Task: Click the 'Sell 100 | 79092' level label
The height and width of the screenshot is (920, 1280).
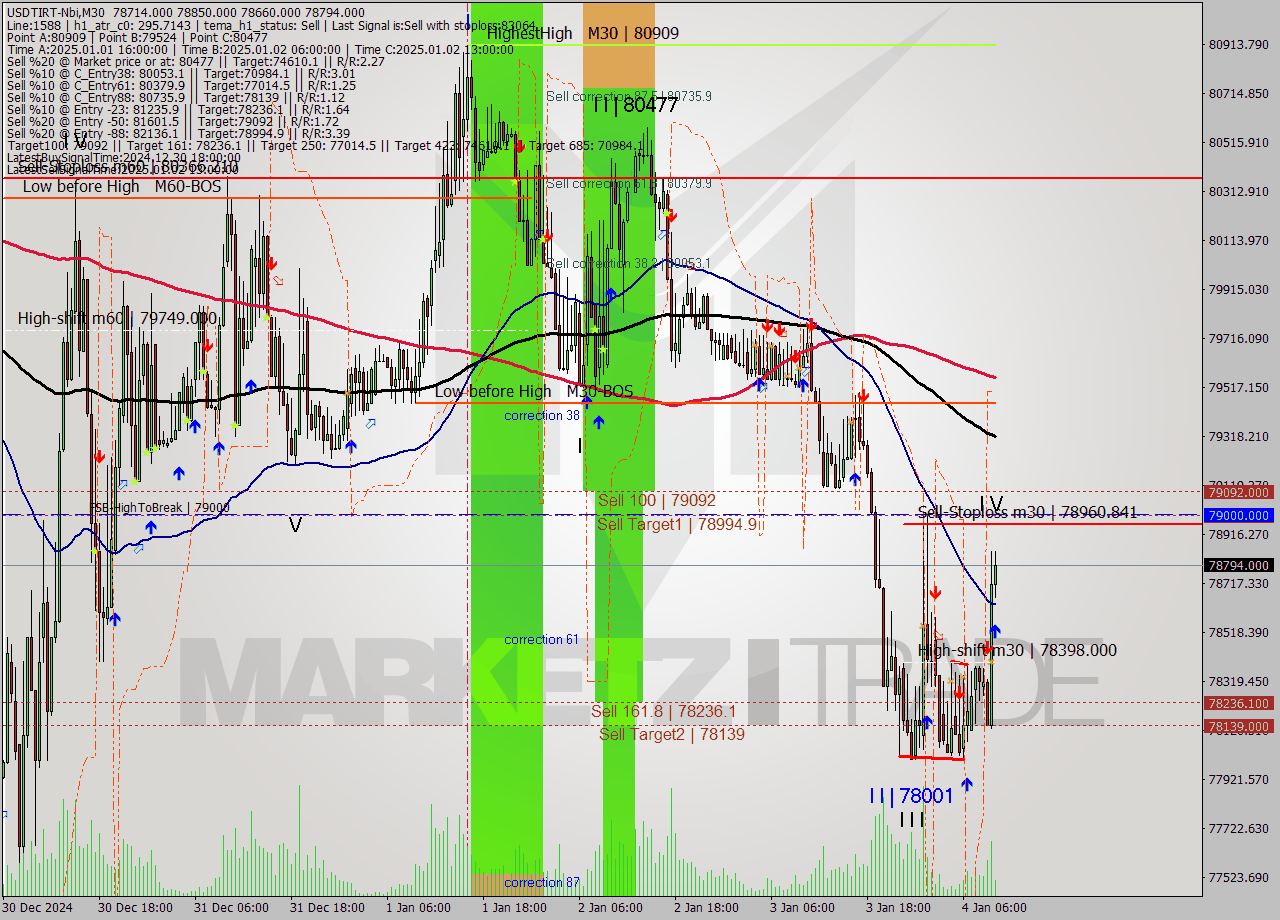Action: point(656,499)
